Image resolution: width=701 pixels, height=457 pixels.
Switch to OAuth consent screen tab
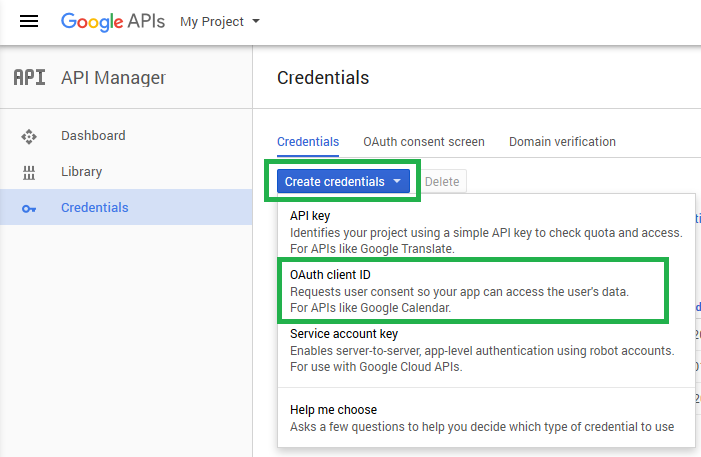[x=424, y=142]
